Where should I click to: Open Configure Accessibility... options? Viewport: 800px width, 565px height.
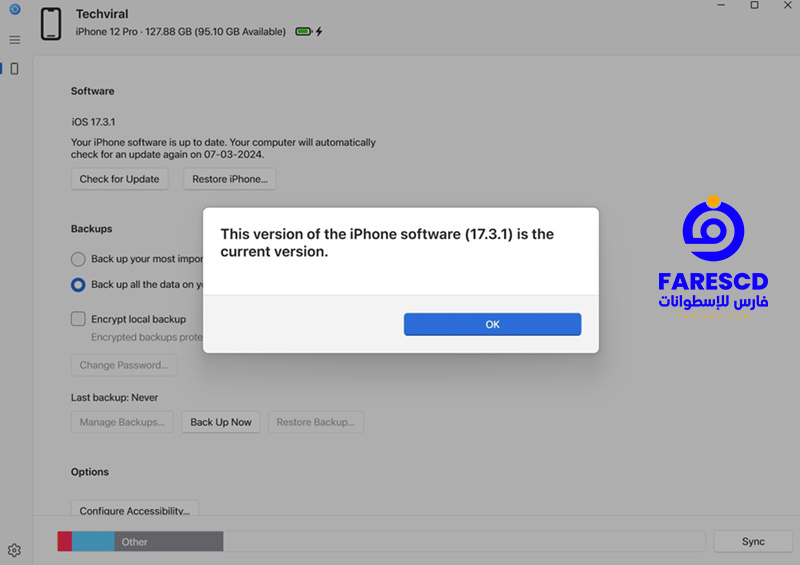coord(135,508)
